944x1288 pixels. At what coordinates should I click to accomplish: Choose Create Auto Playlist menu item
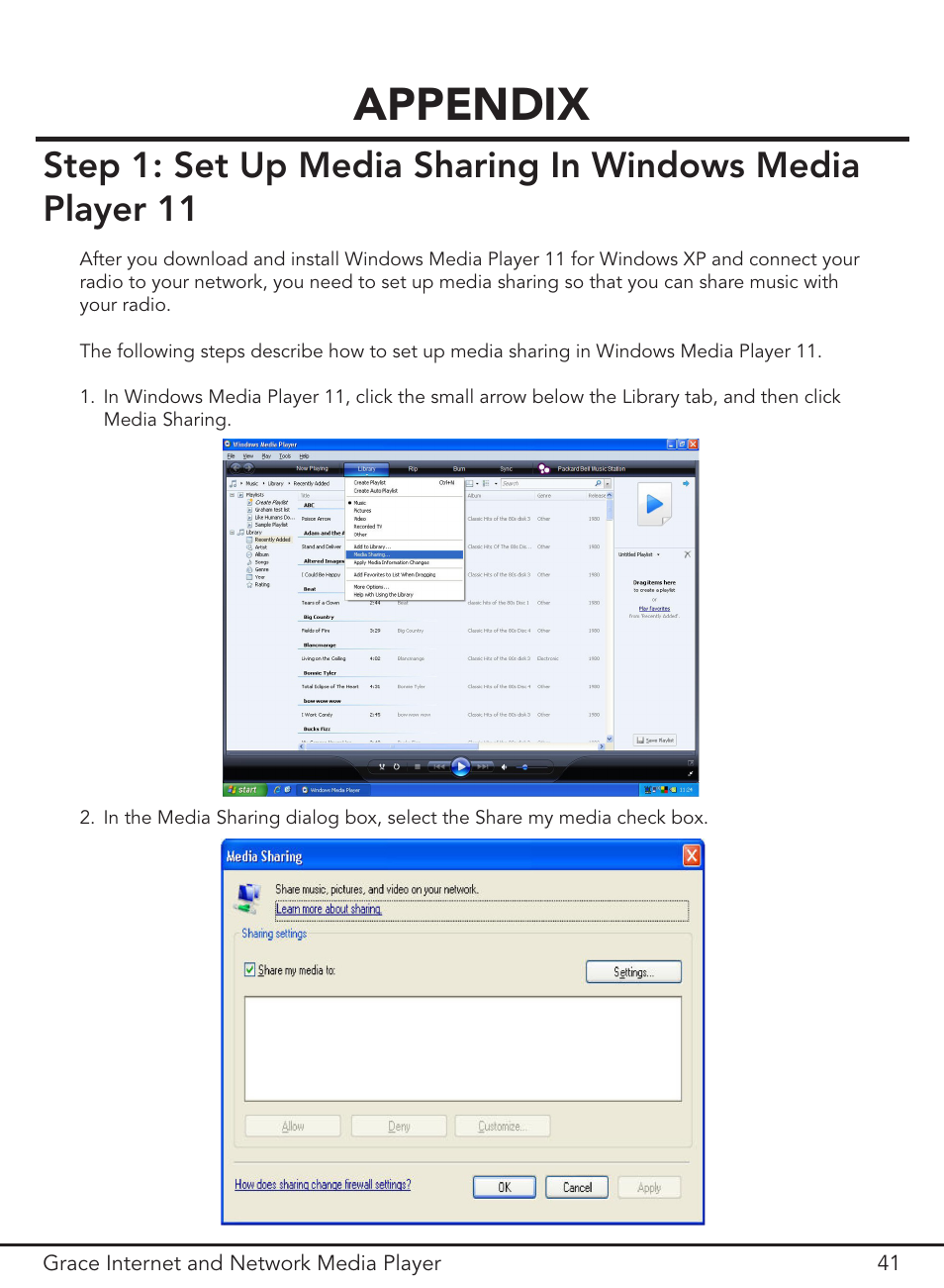[x=405, y=490]
